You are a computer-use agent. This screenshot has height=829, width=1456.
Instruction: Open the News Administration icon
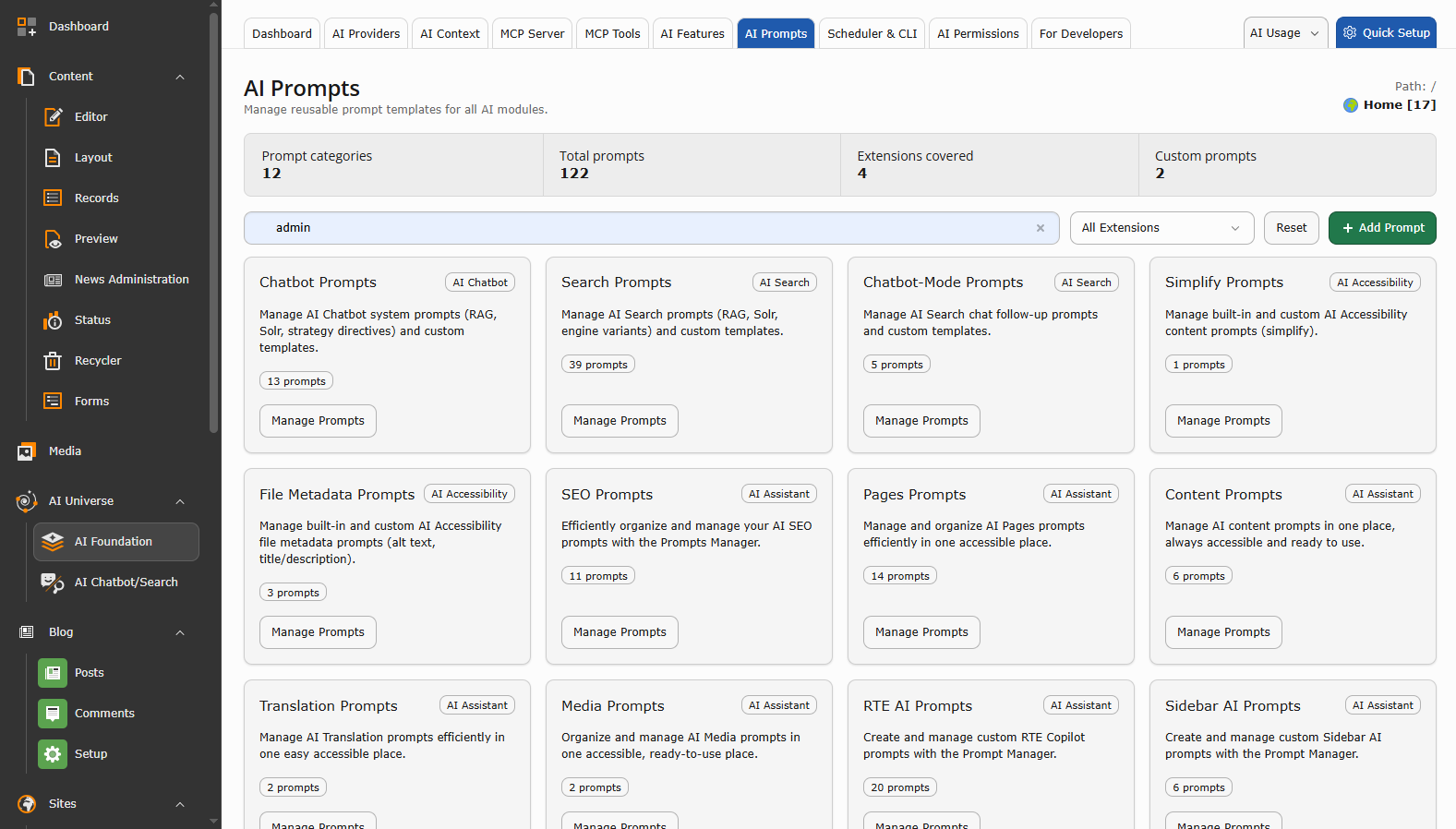[54, 280]
